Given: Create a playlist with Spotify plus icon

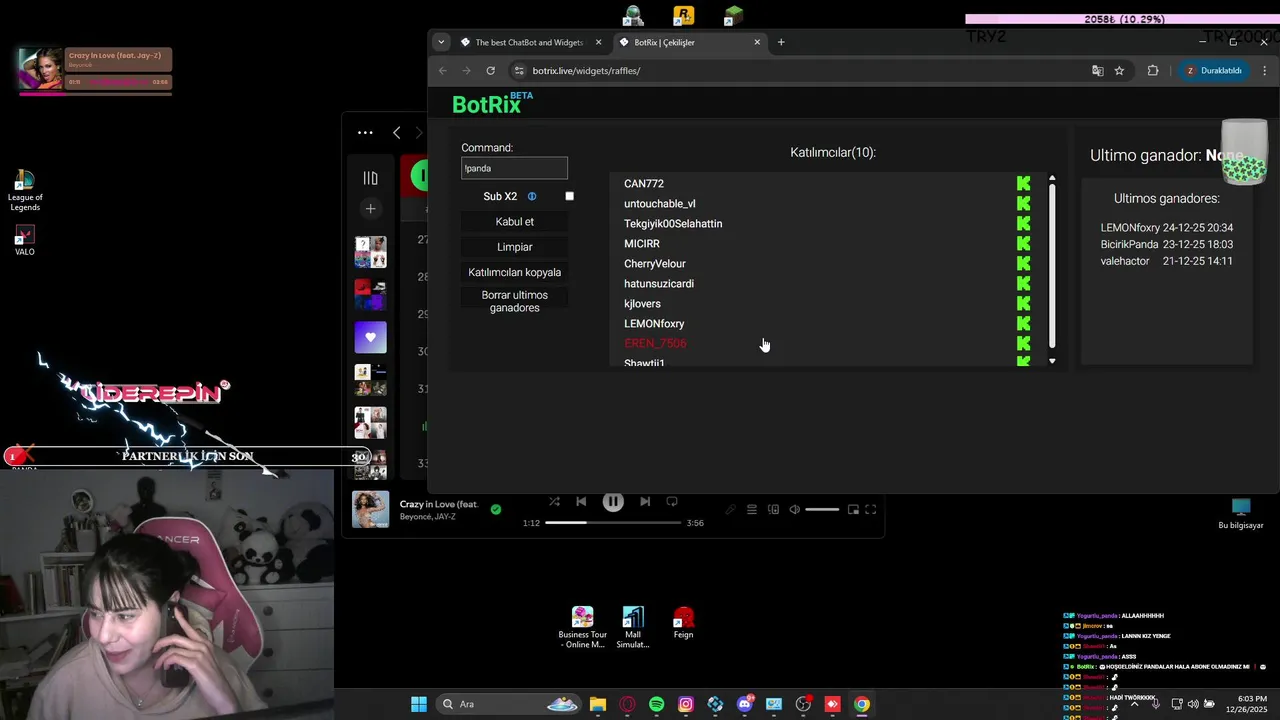Looking at the screenshot, I should [370, 209].
